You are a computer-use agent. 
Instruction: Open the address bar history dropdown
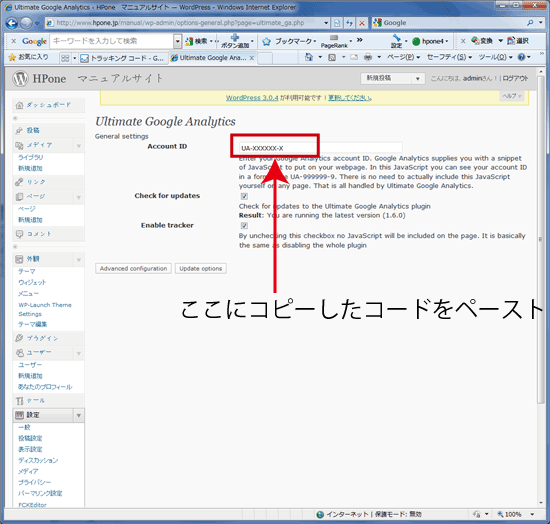click(x=326, y=23)
